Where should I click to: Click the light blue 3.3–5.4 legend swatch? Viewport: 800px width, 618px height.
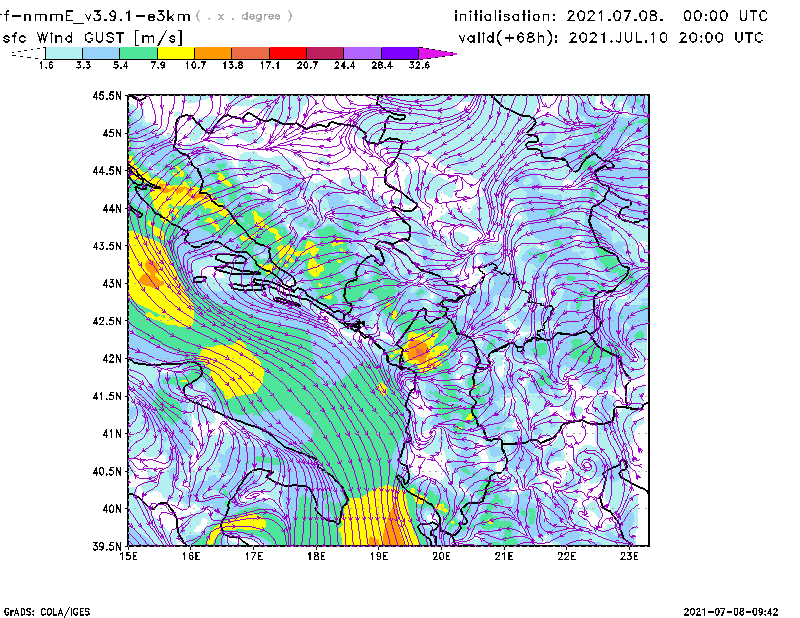[x=101, y=53]
